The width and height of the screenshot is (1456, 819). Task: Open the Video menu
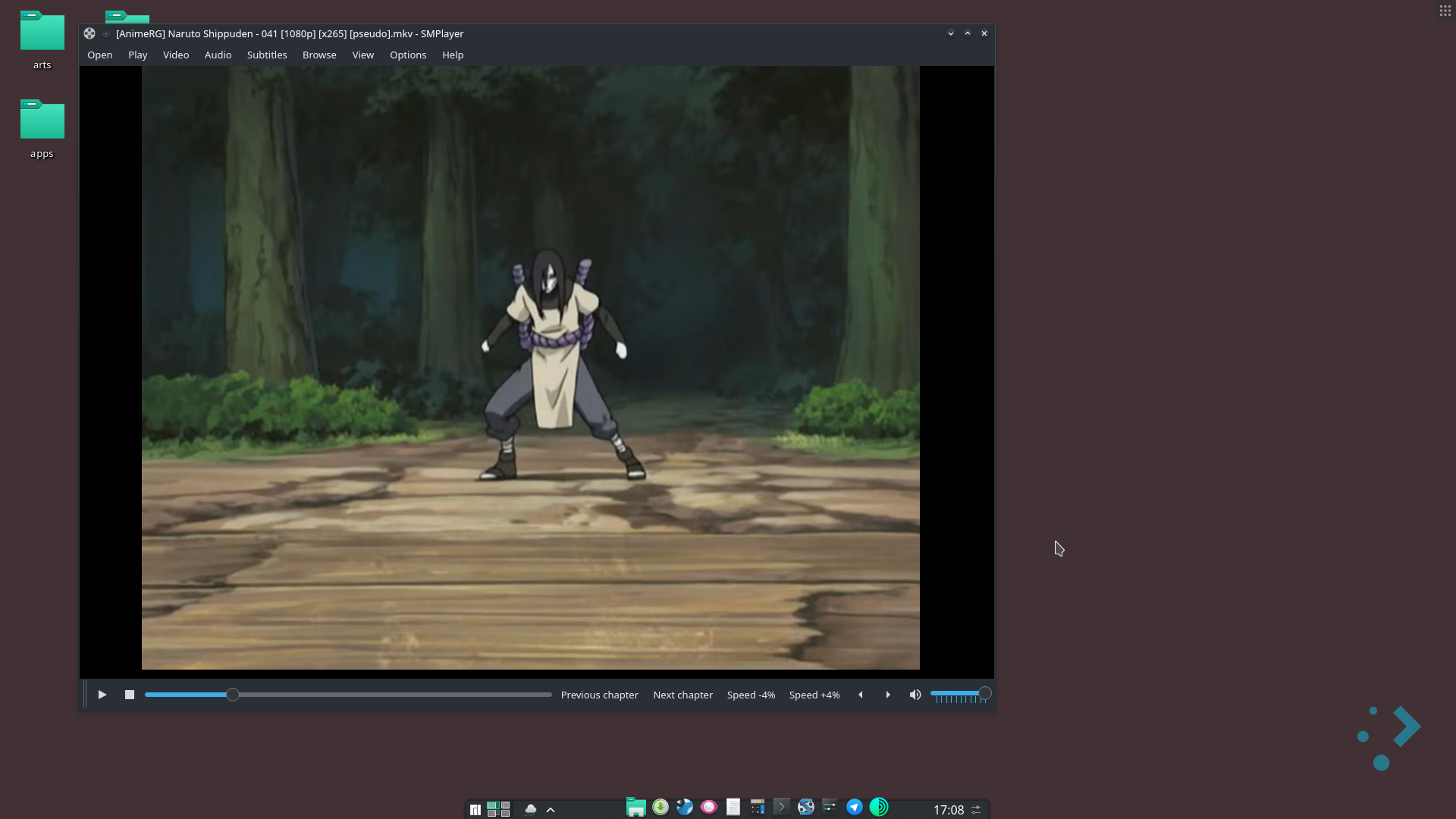[x=176, y=55]
